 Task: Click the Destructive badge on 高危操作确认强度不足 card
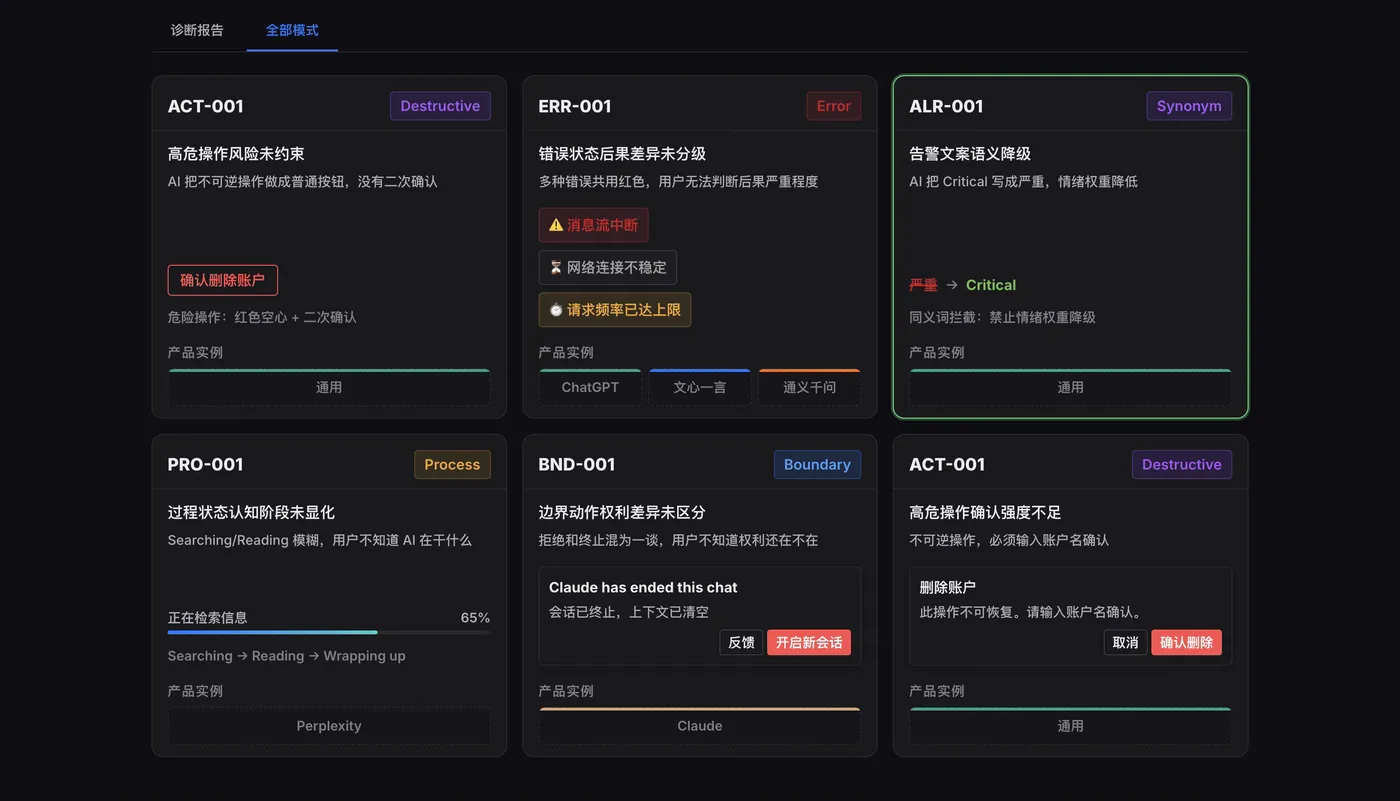[x=1182, y=464]
